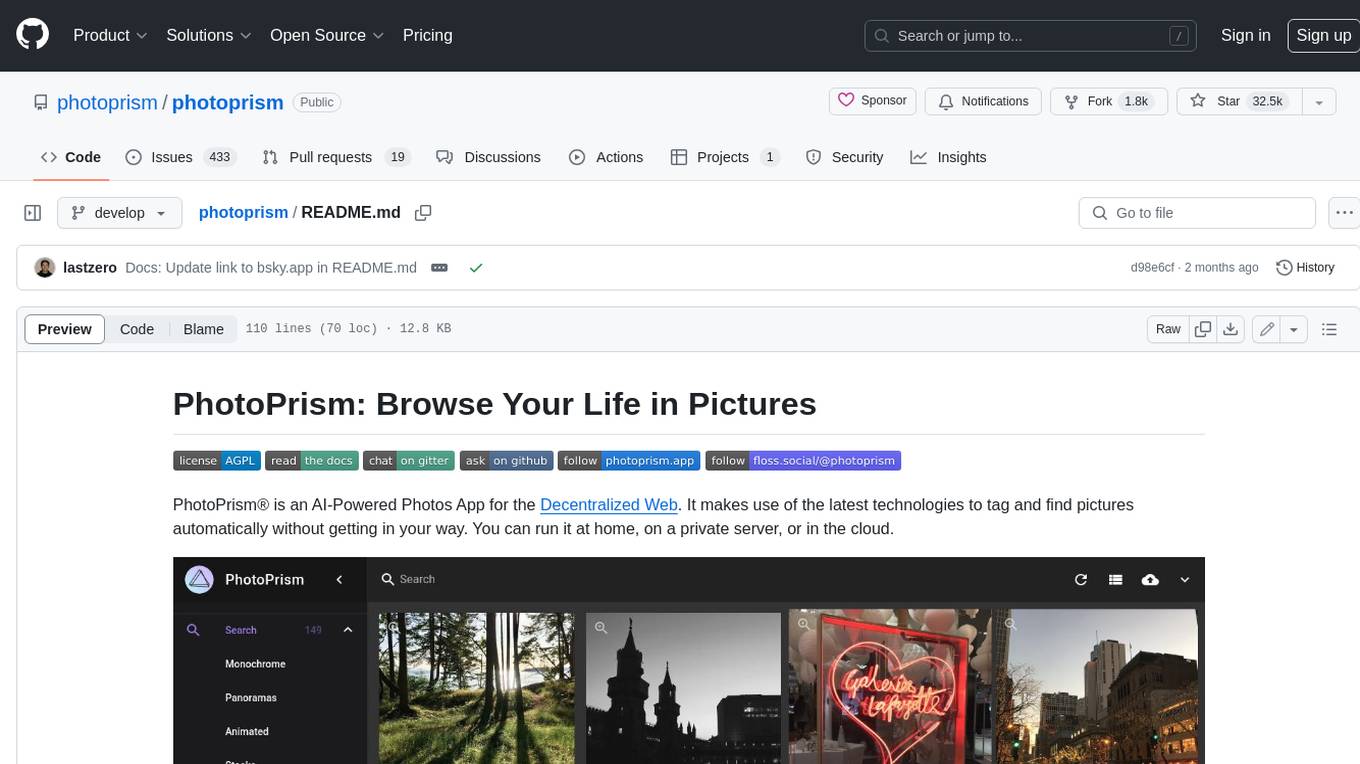The height and width of the screenshot is (764, 1360).
Task: Expand the Solutions menu
Action: tap(207, 35)
